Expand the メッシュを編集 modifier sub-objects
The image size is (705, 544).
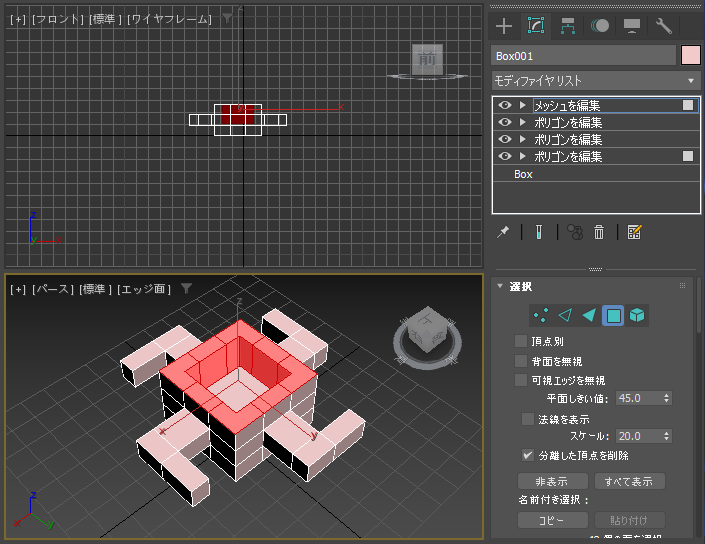pos(522,105)
